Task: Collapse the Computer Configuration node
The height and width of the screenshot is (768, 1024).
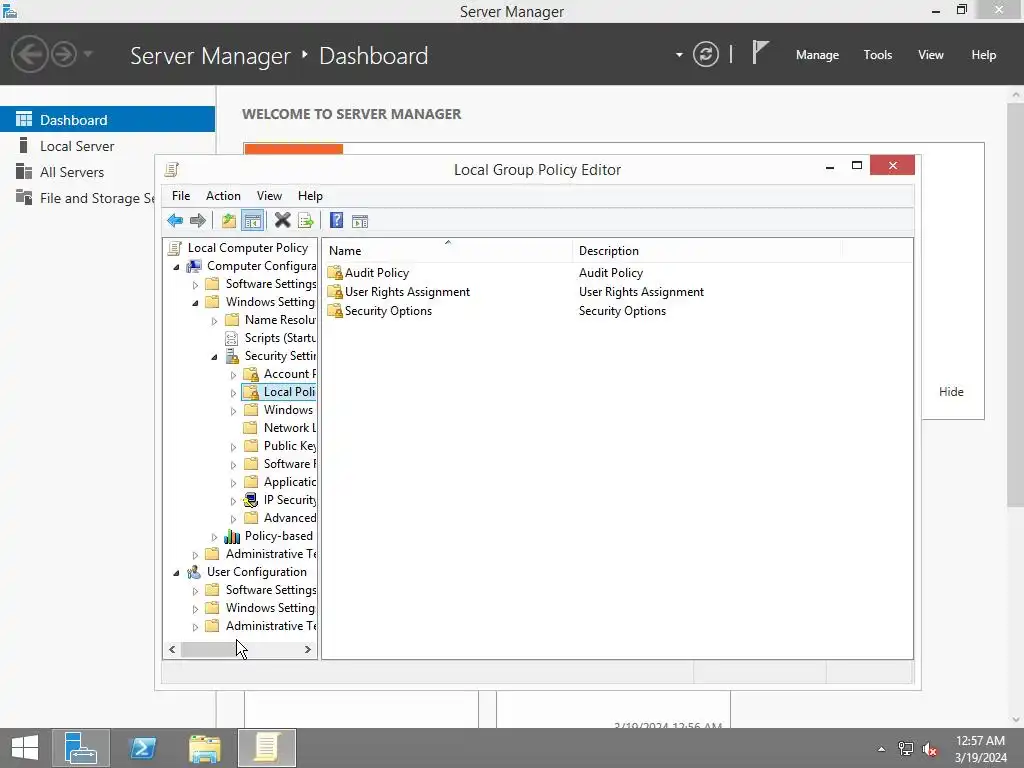Action: pyautogui.click(x=176, y=266)
